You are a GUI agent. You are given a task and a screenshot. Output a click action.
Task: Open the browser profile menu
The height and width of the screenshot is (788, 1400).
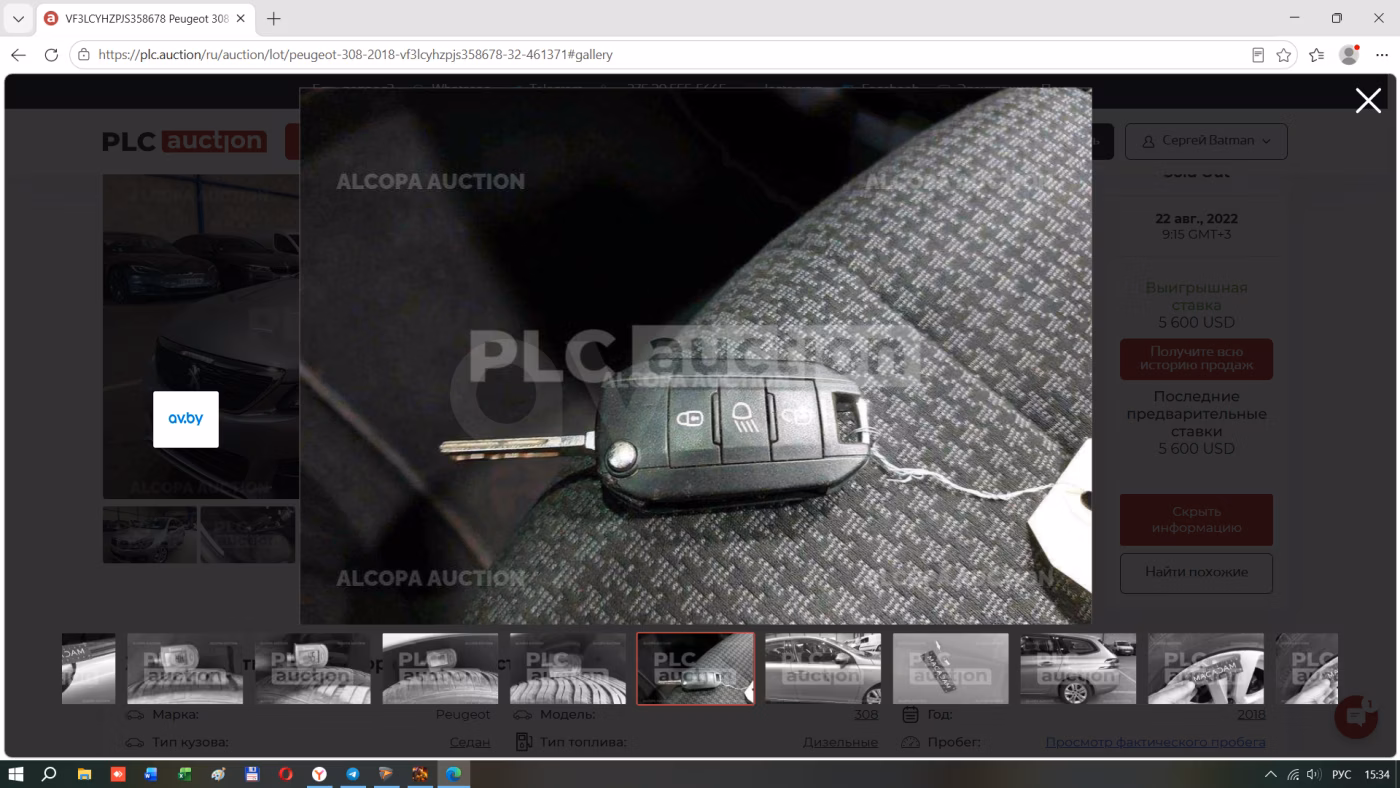[1349, 55]
